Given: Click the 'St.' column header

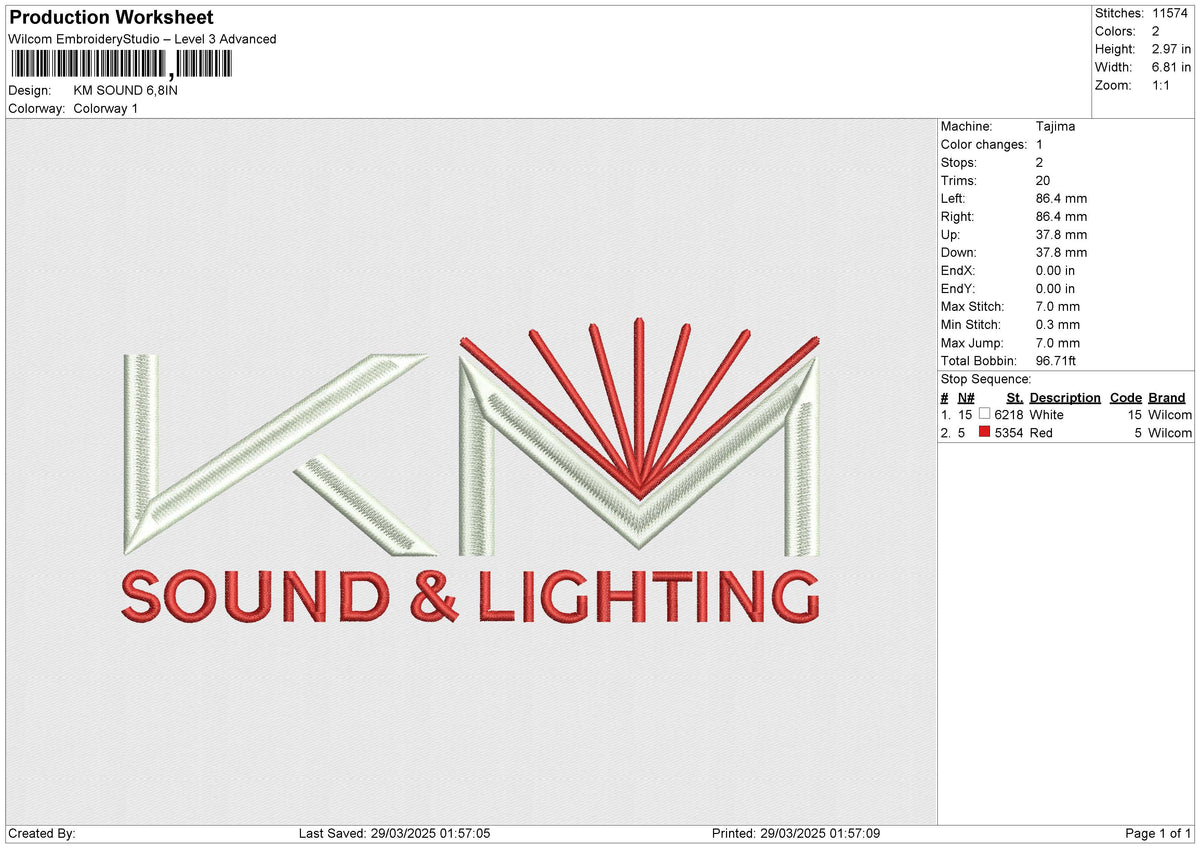Looking at the screenshot, I should pos(1015,398).
